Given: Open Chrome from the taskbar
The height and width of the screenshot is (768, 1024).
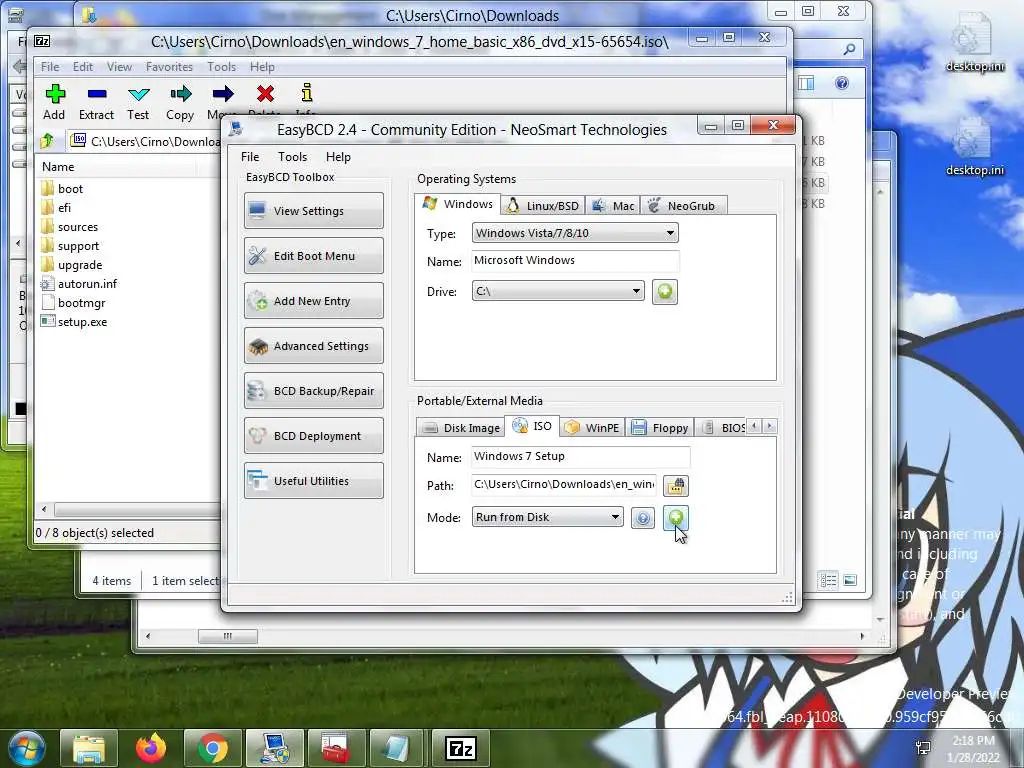Looking at the screenshot, I should click(213, 748).
